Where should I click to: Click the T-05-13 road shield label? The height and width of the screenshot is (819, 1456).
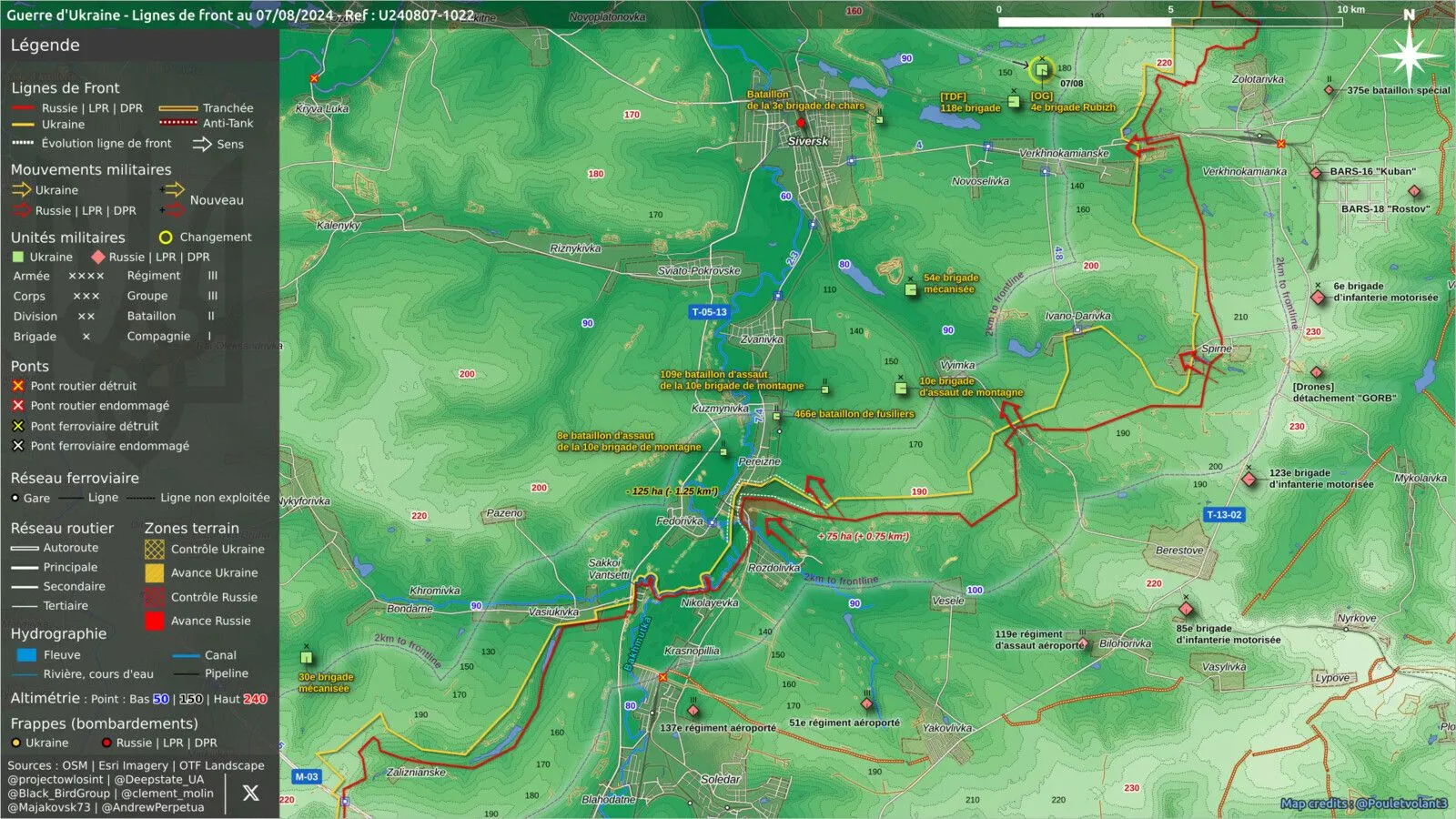click(709, 312)
